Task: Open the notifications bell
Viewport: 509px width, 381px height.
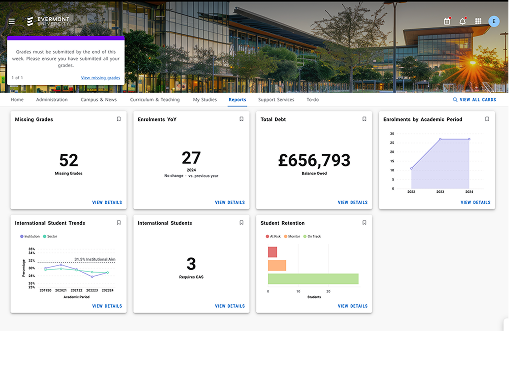Action: click(x=462, y=21)
